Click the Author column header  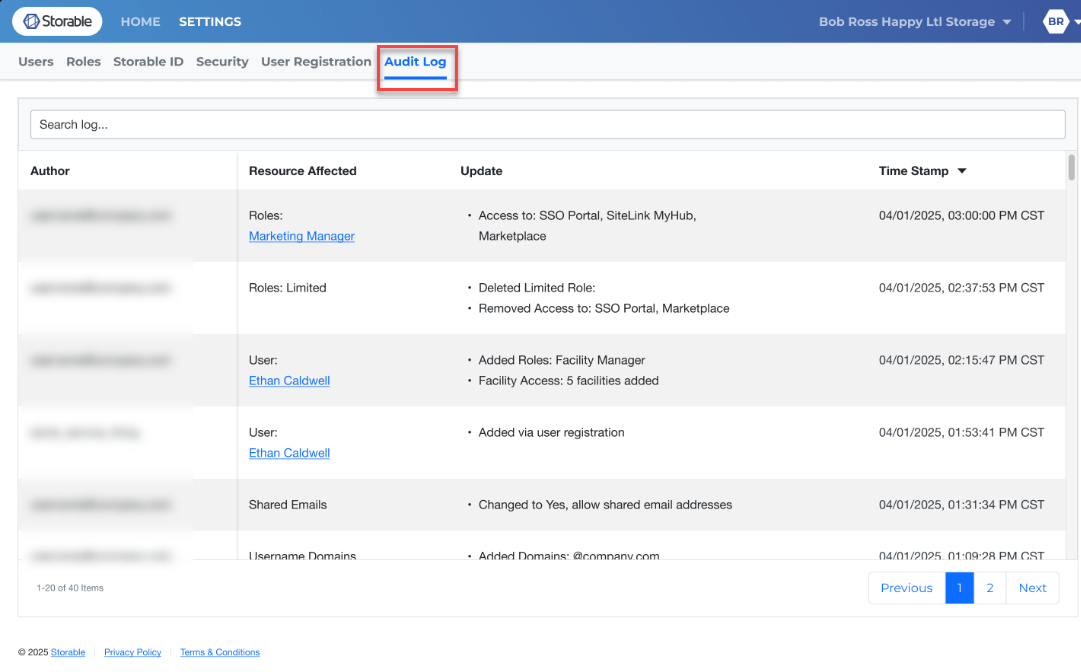[50, 171]
